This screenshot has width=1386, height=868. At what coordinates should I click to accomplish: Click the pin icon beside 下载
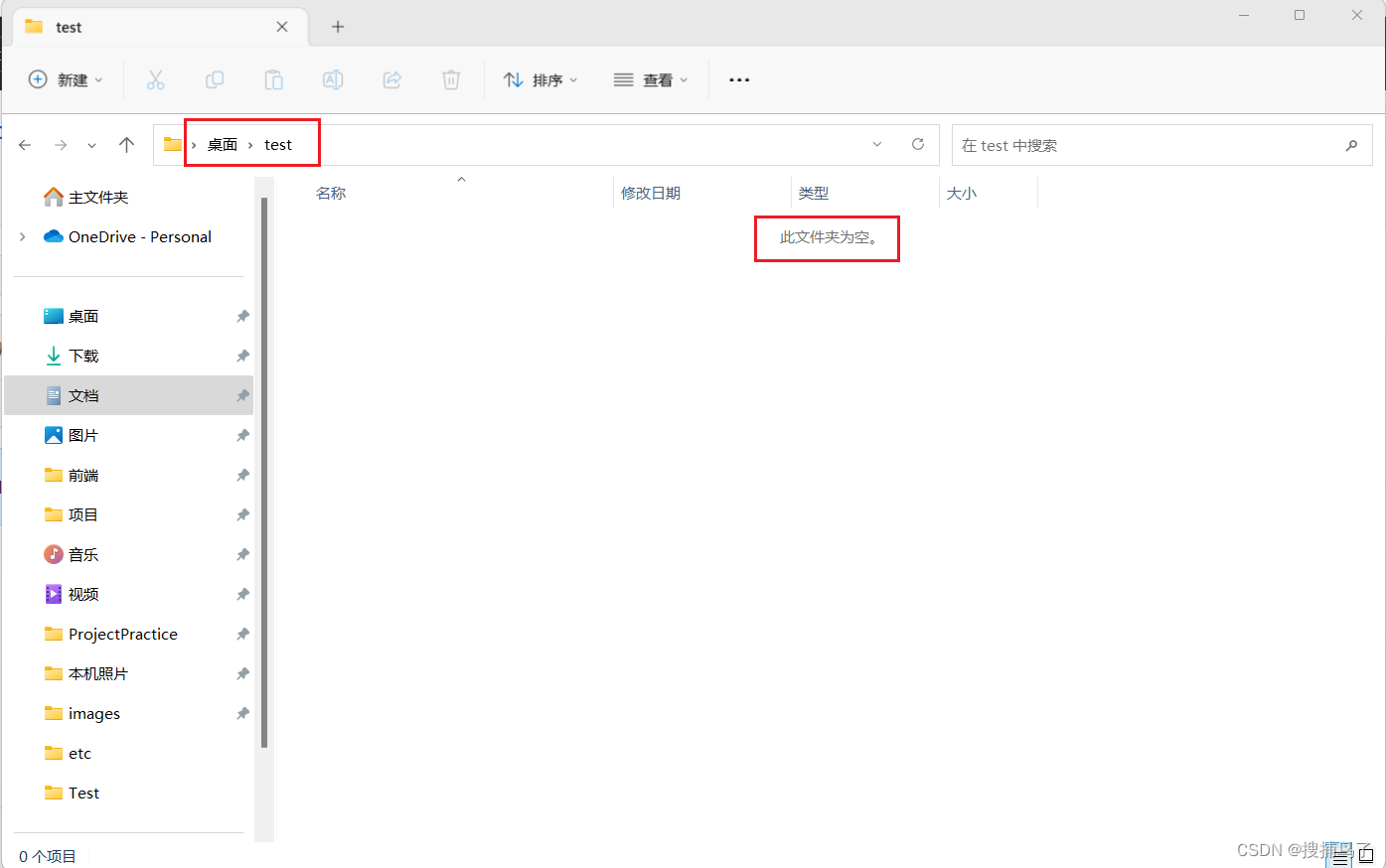(242, 356)
